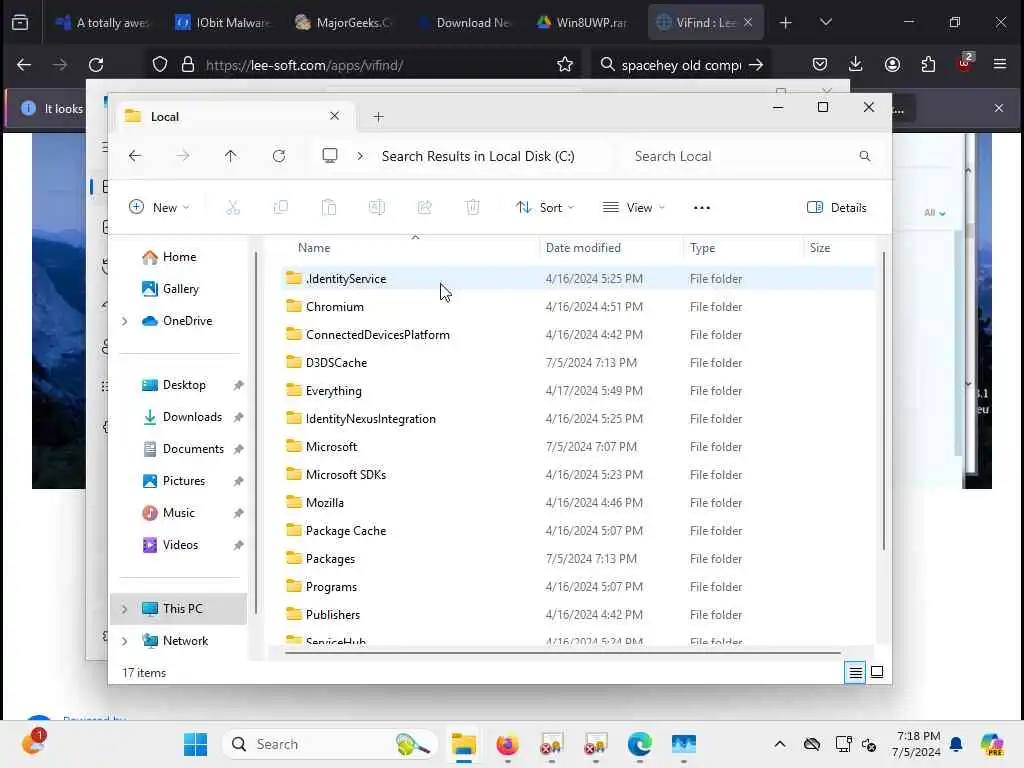This screenshot has width=1024, height=768.
Task: Open Microsoft Edge from taskbar
Action: point(639,744)
